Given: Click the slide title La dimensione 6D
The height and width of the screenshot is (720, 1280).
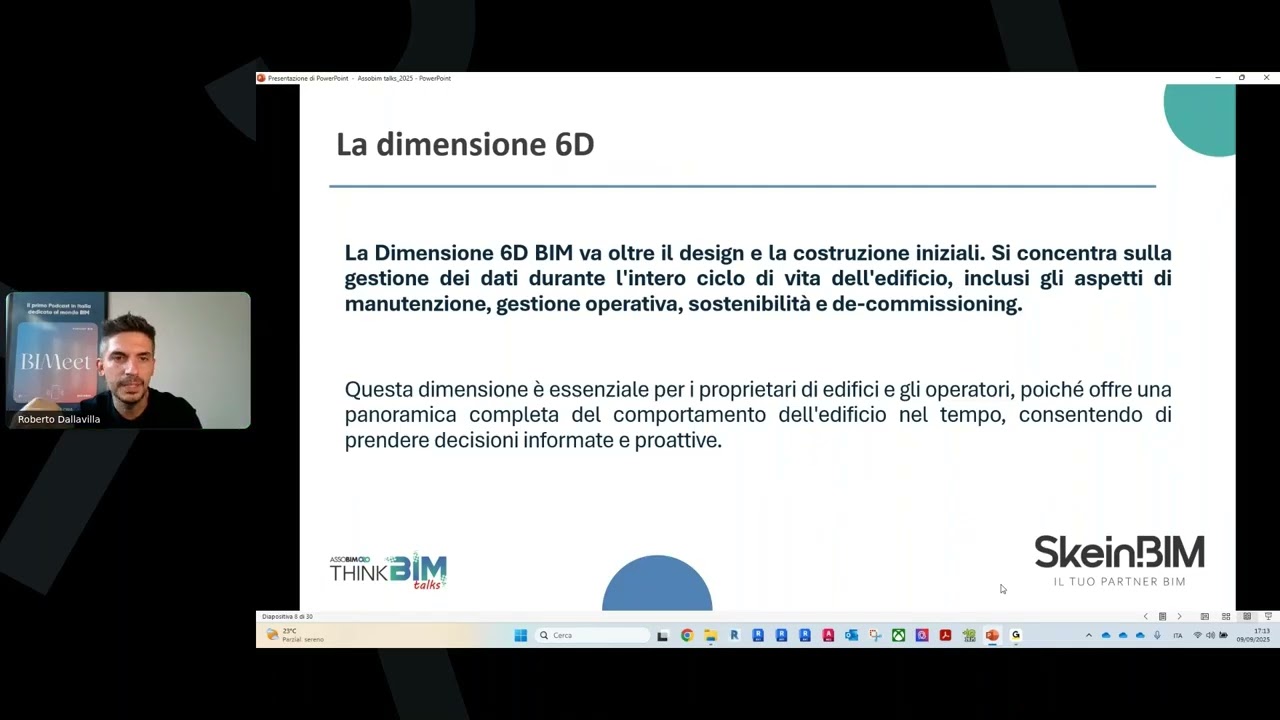Looking at the screenshot, I should (x=465, y=144).
